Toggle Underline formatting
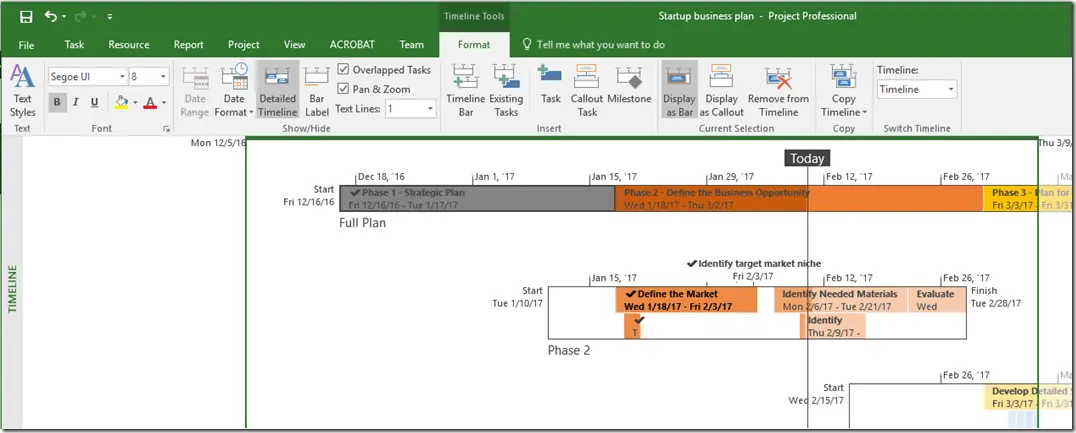The image size is (1076, 433). click(94, 103)
